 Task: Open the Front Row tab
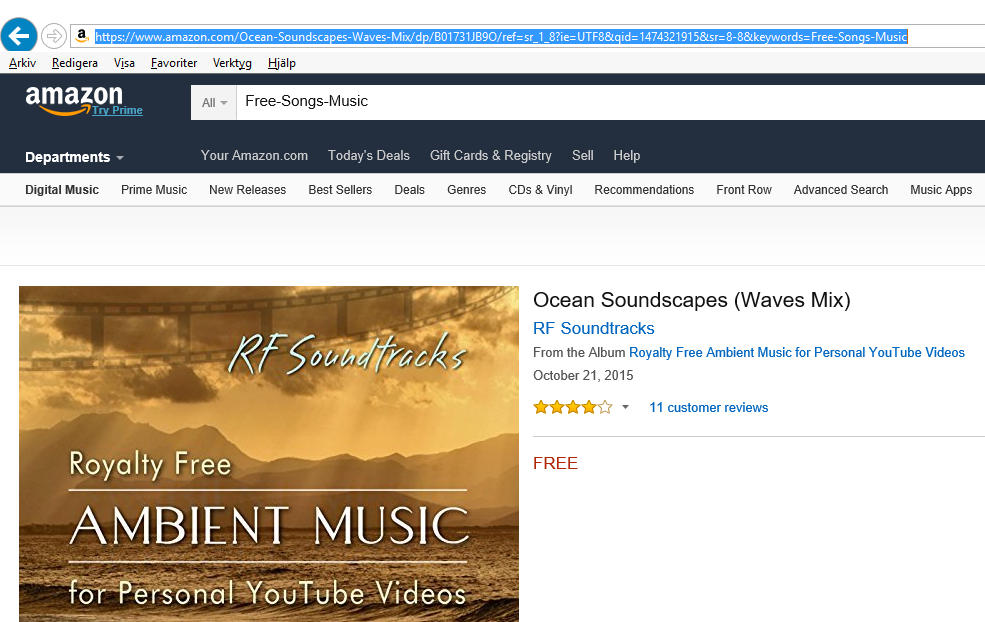(x=744, y=190)
